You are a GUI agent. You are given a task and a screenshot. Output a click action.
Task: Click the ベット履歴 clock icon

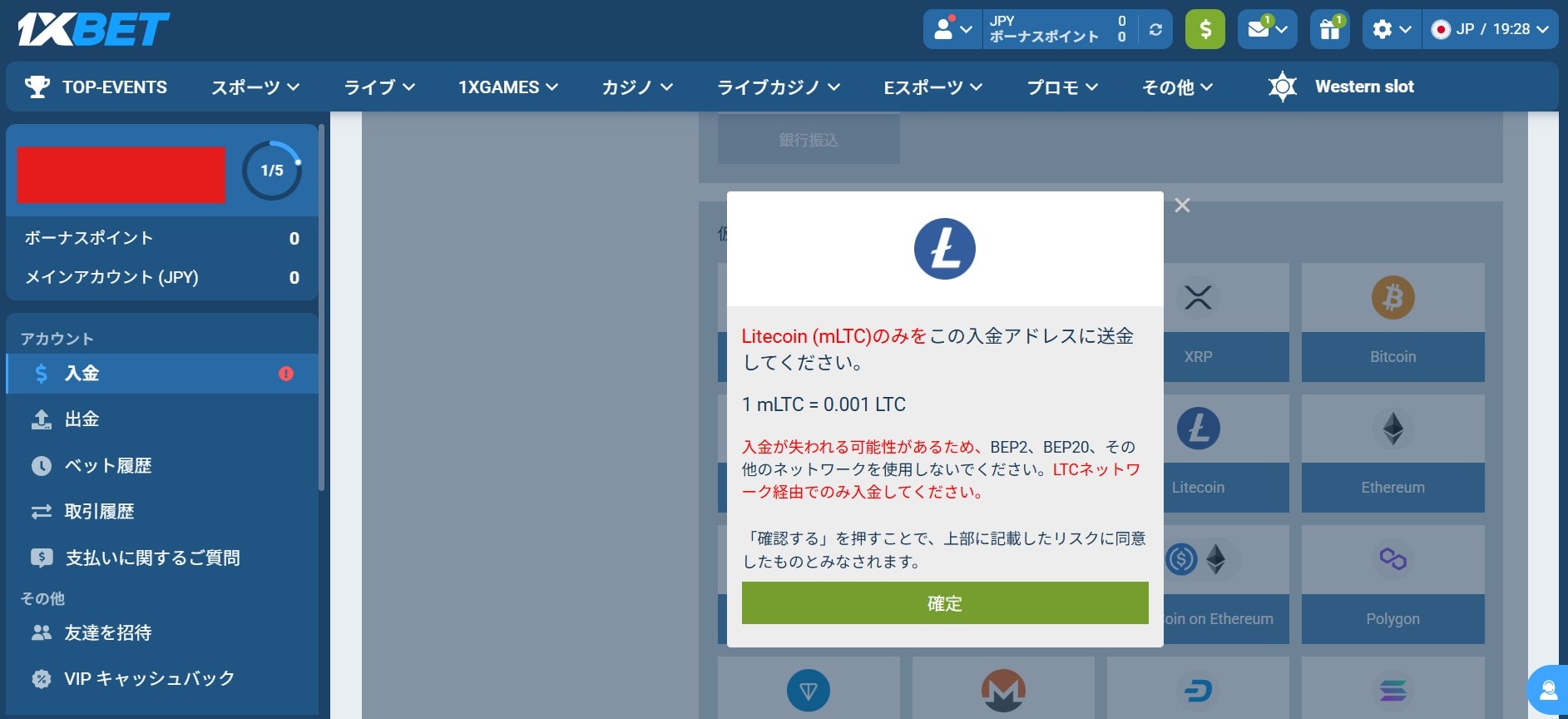(41, 466)
